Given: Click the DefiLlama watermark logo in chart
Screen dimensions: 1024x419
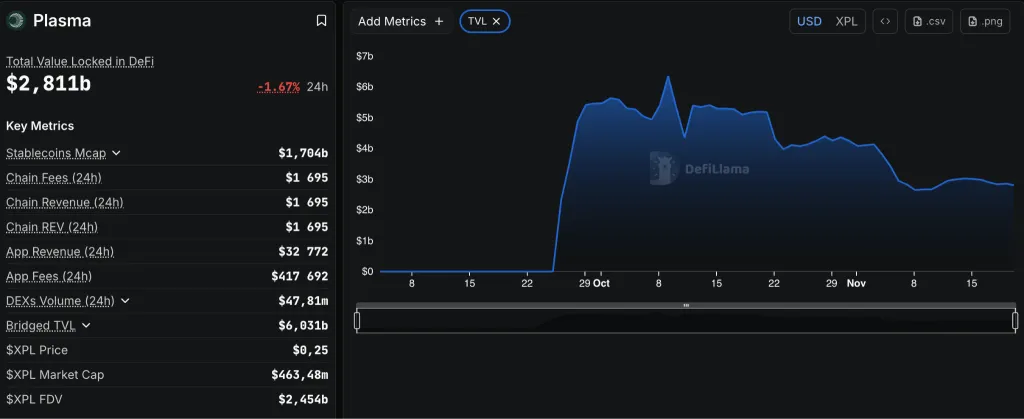Looking at the screenshot, I should point(664,168).
